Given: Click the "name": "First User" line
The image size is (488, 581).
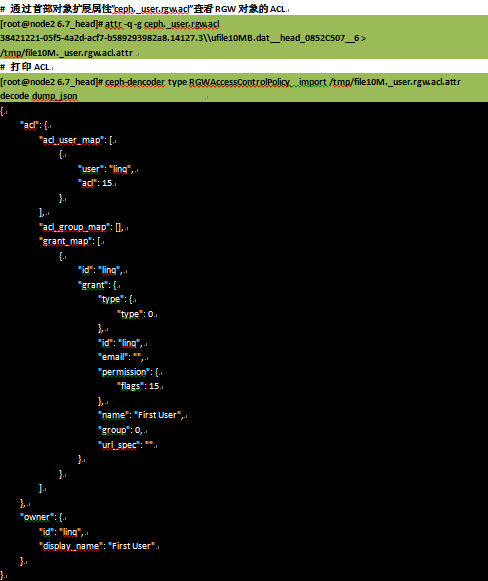Looking at the screenshot, I should [x=141, y=415].
